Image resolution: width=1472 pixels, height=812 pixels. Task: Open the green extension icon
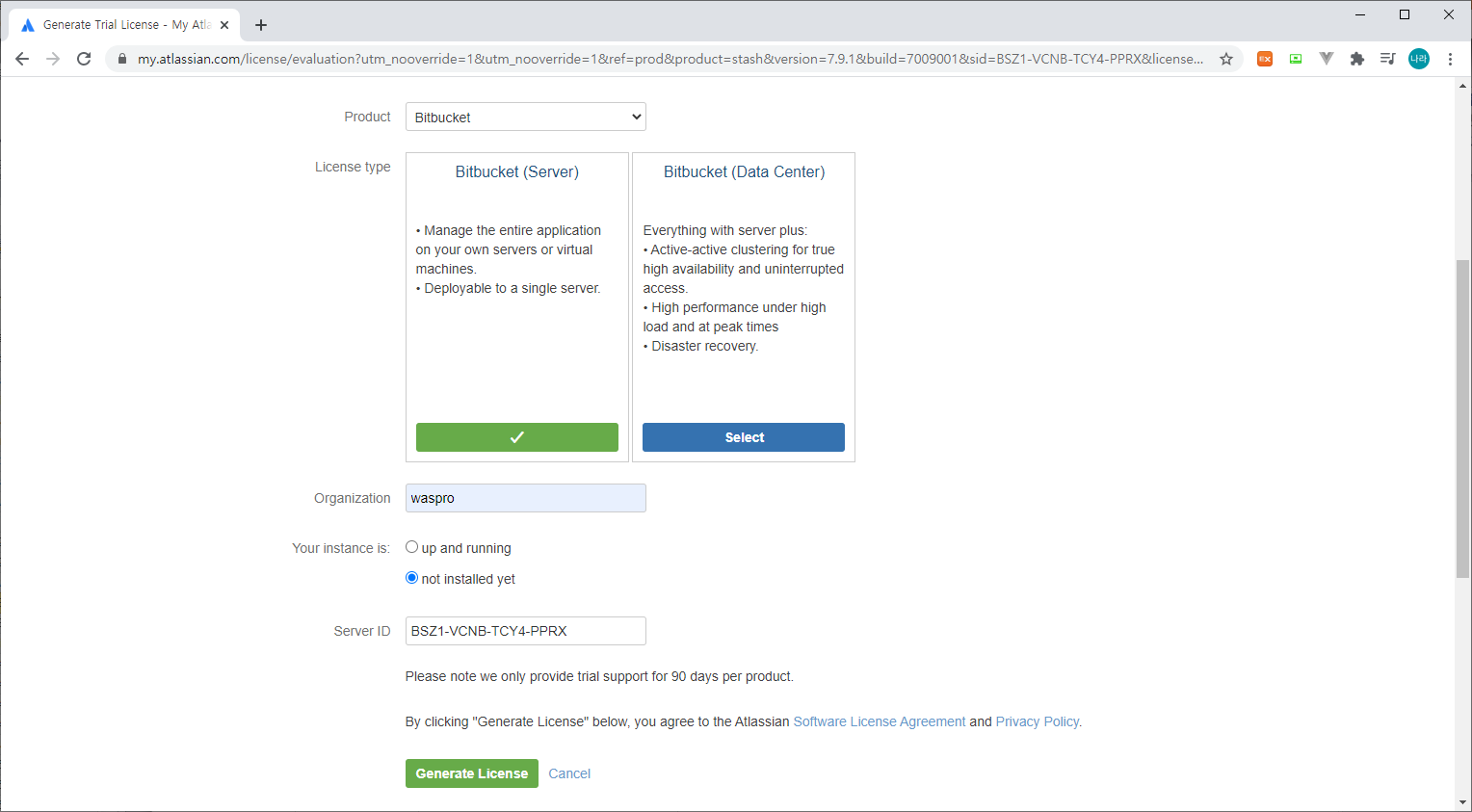point(1296,59)
